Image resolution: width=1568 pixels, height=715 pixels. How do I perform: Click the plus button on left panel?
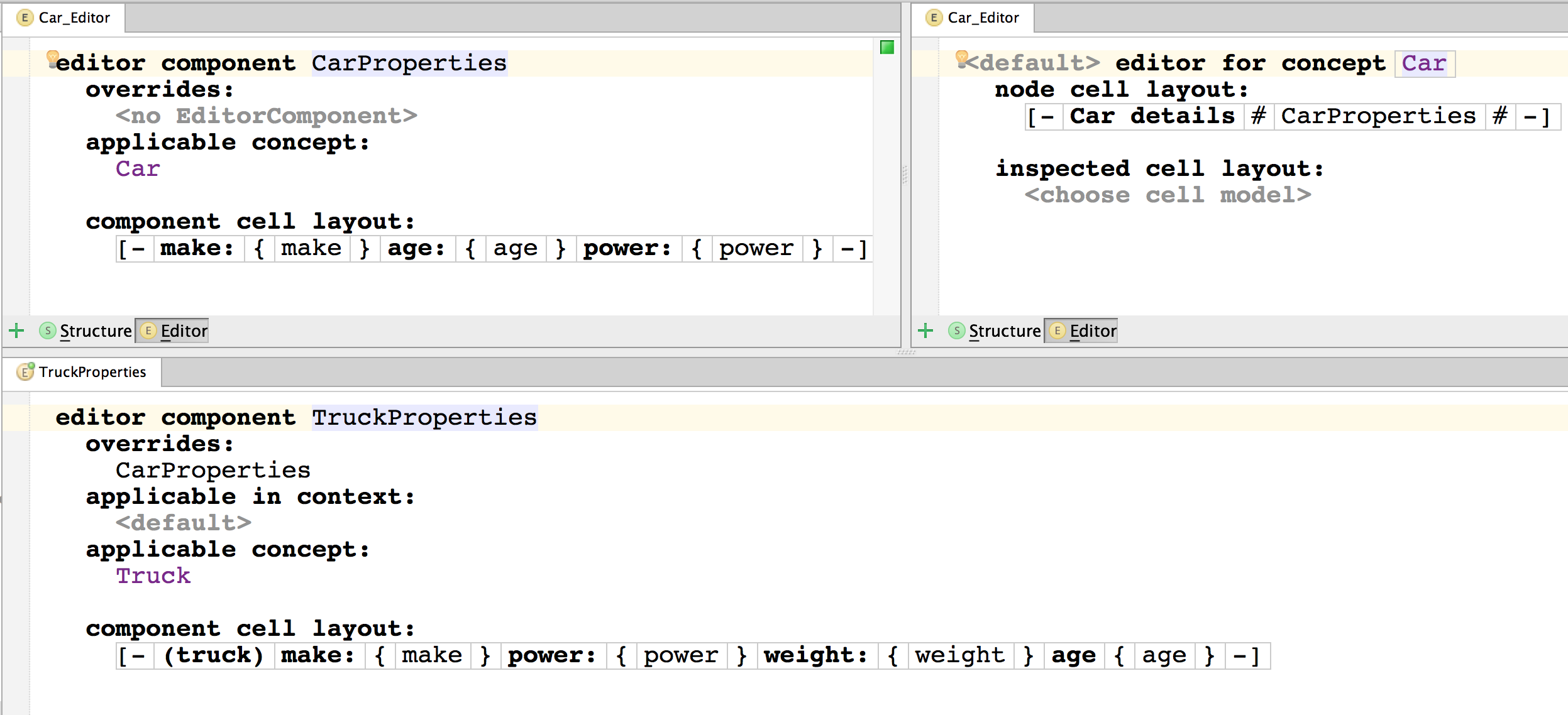[x=17, y=331]
